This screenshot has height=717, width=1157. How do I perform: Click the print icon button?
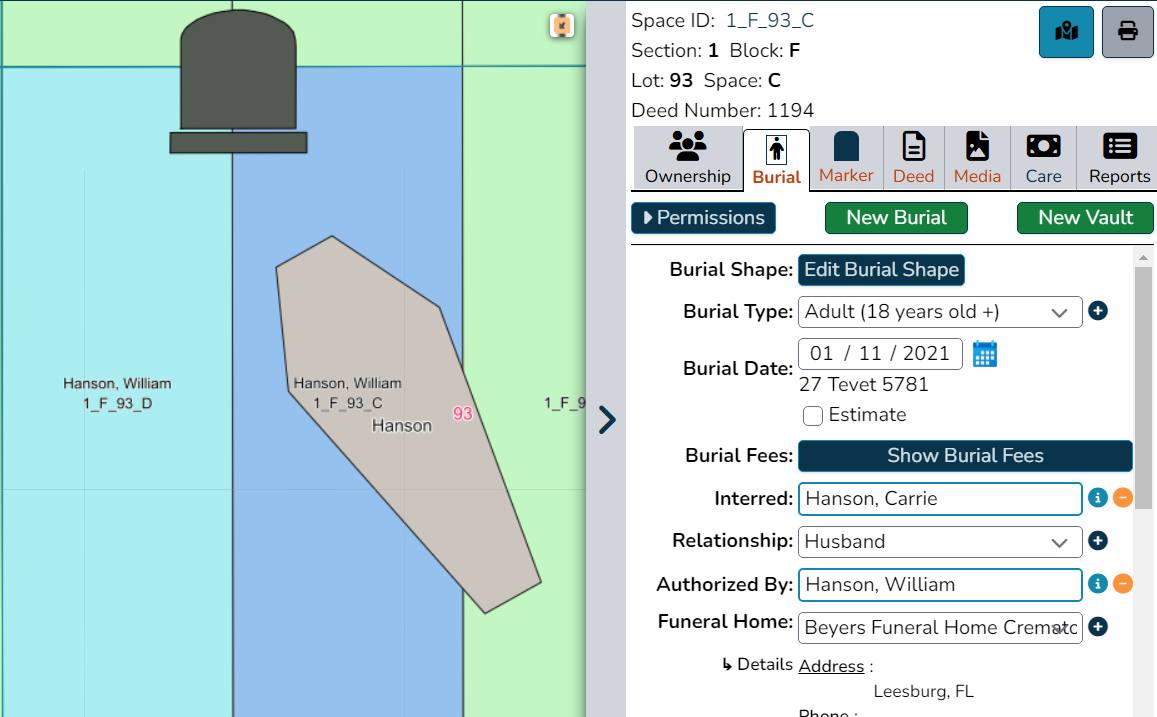tap(1127, 32)
